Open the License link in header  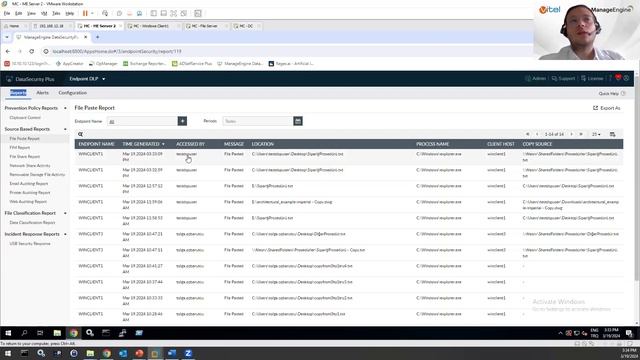[592, 78]
